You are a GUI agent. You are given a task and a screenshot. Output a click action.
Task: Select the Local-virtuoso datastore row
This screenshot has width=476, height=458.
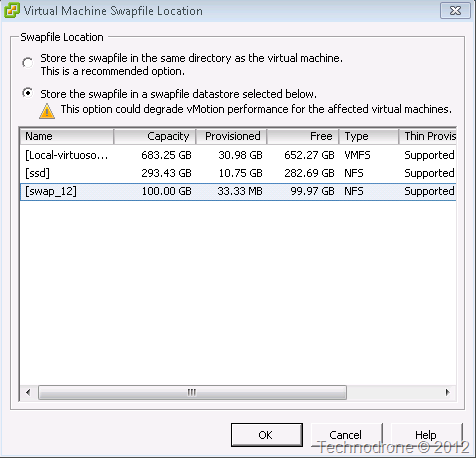(x=238, y=155)
